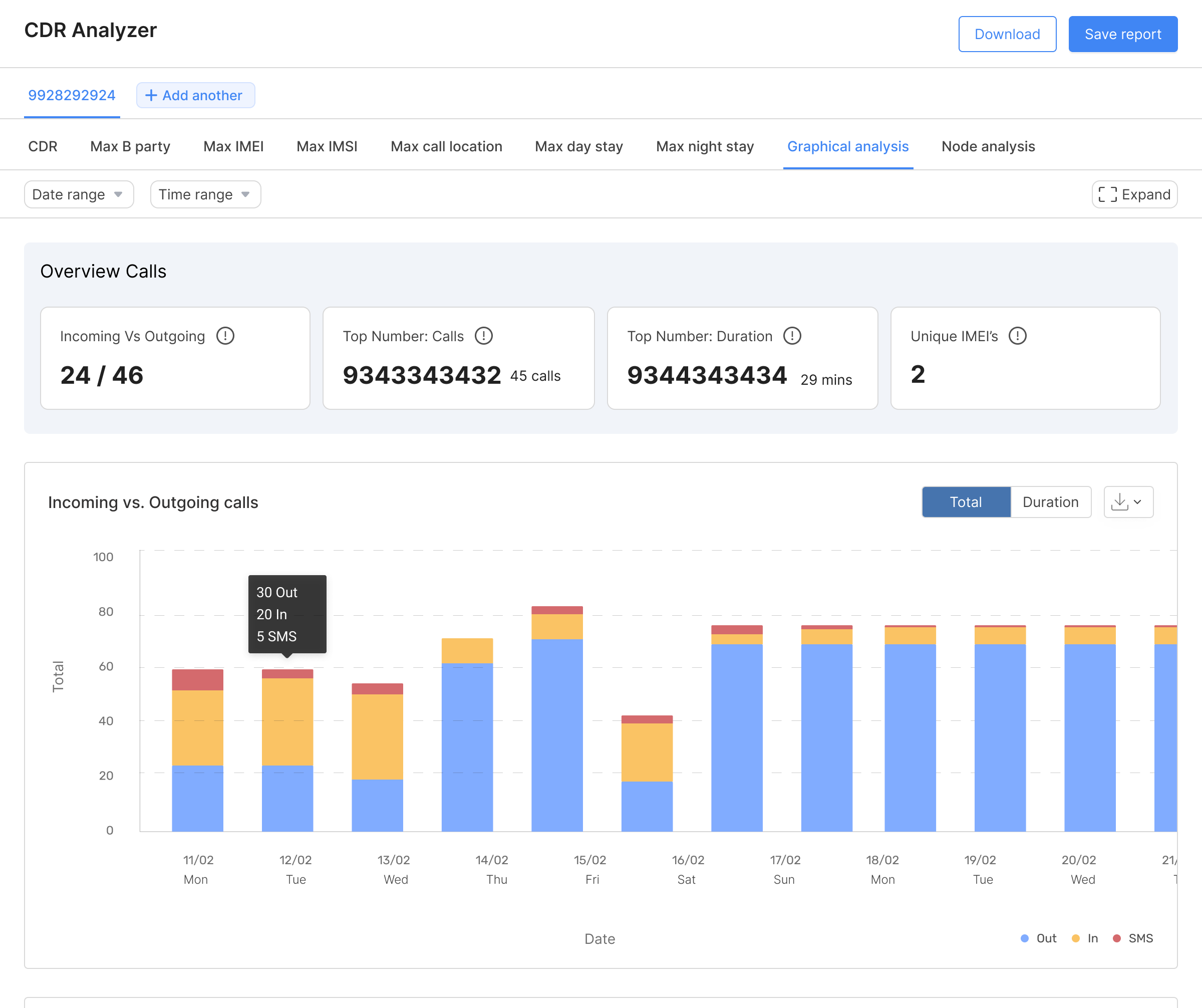Click the red SMS segment of 11/02 bar
1202x1008 pixels.
(x=197, y=680)
